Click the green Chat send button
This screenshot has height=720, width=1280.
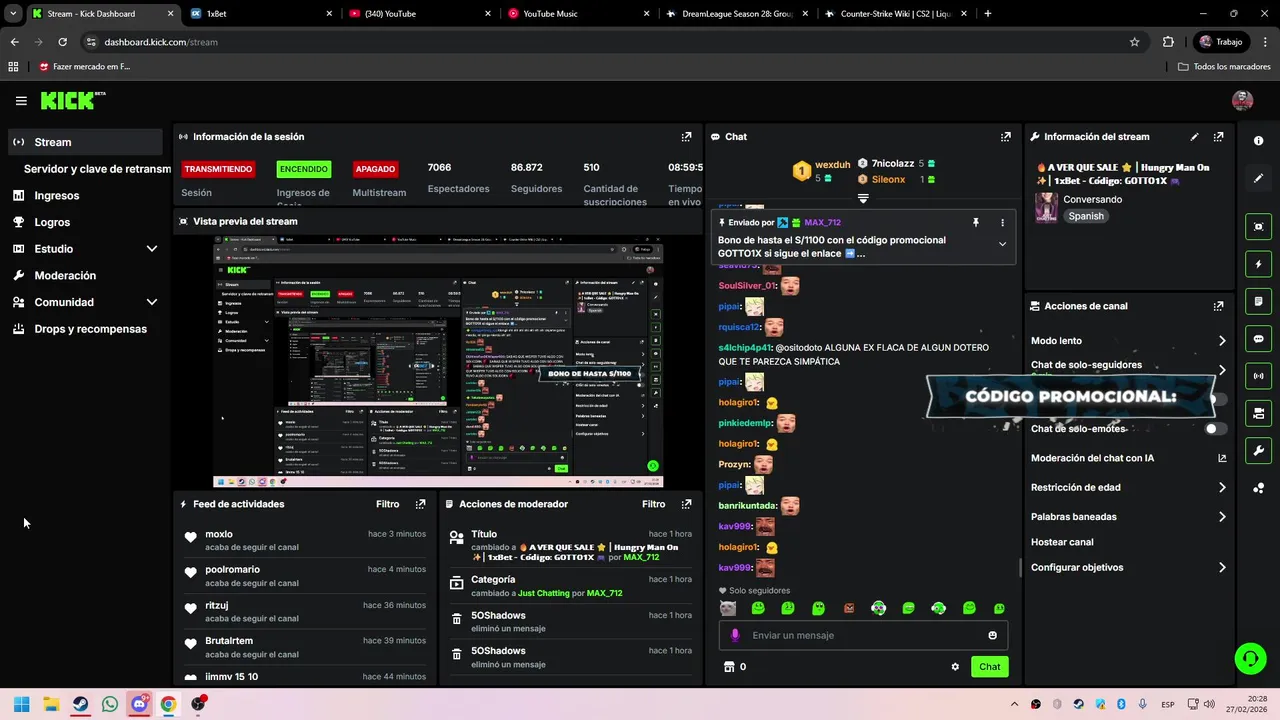click(x=989, y=667)
